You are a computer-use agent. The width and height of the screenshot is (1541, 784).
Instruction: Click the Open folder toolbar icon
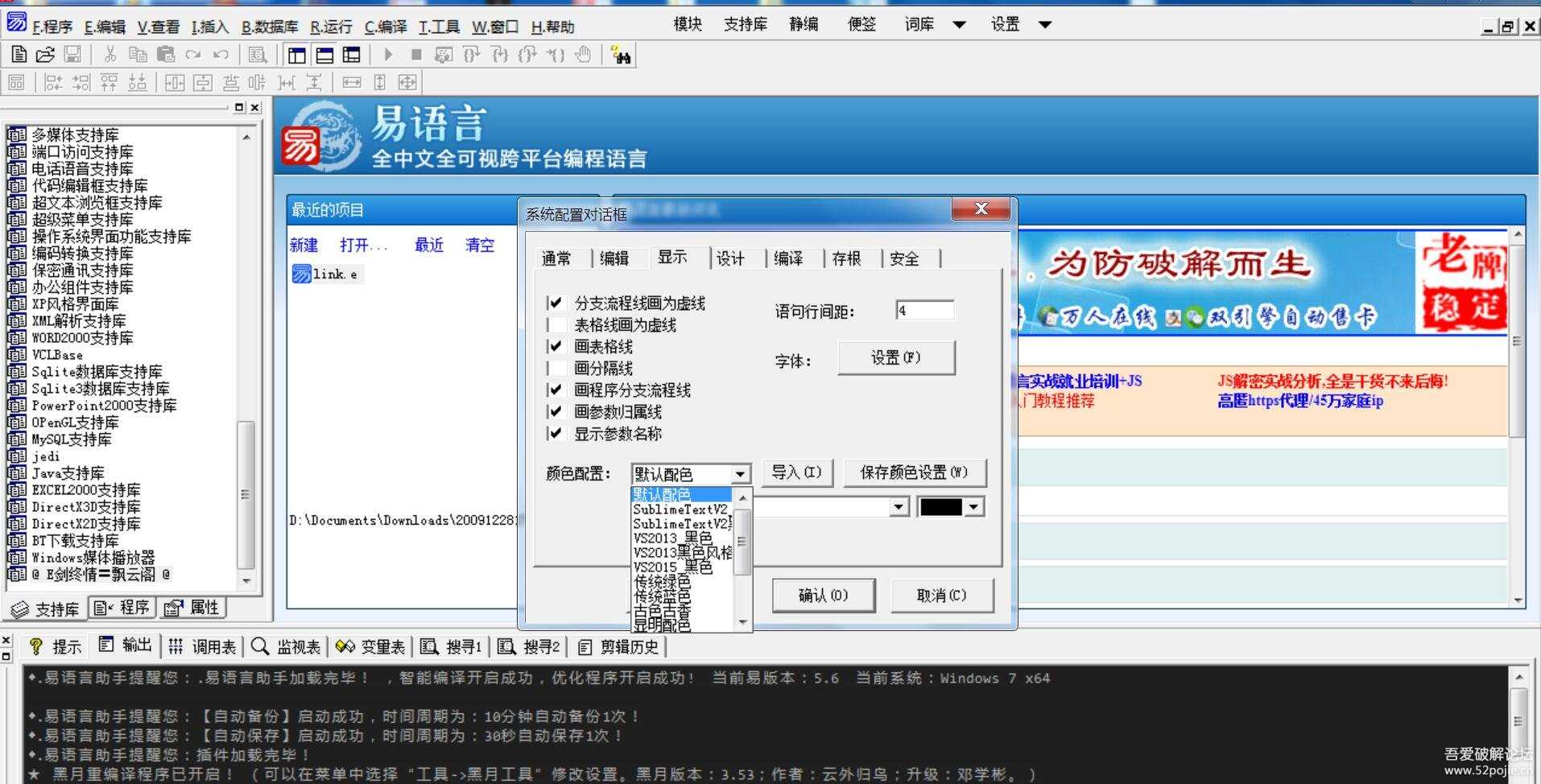[x=45, y=55]
